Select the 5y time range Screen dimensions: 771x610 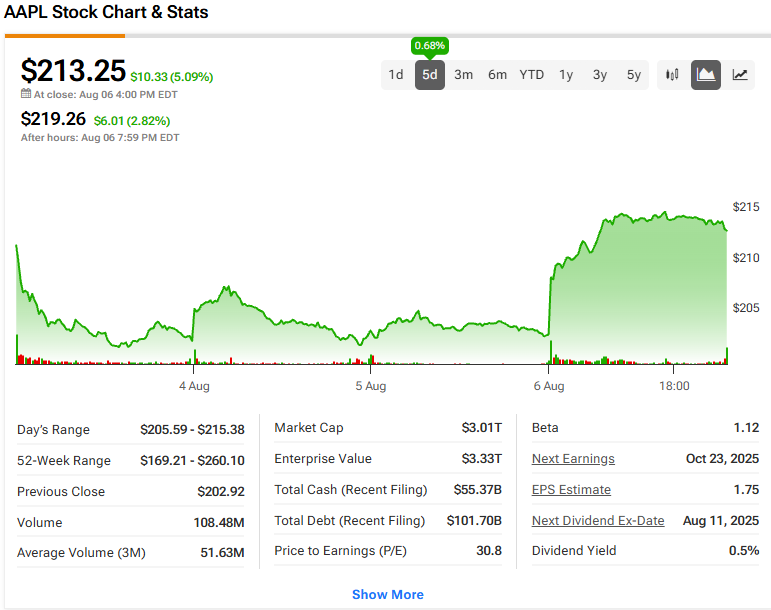click(633, 75)
